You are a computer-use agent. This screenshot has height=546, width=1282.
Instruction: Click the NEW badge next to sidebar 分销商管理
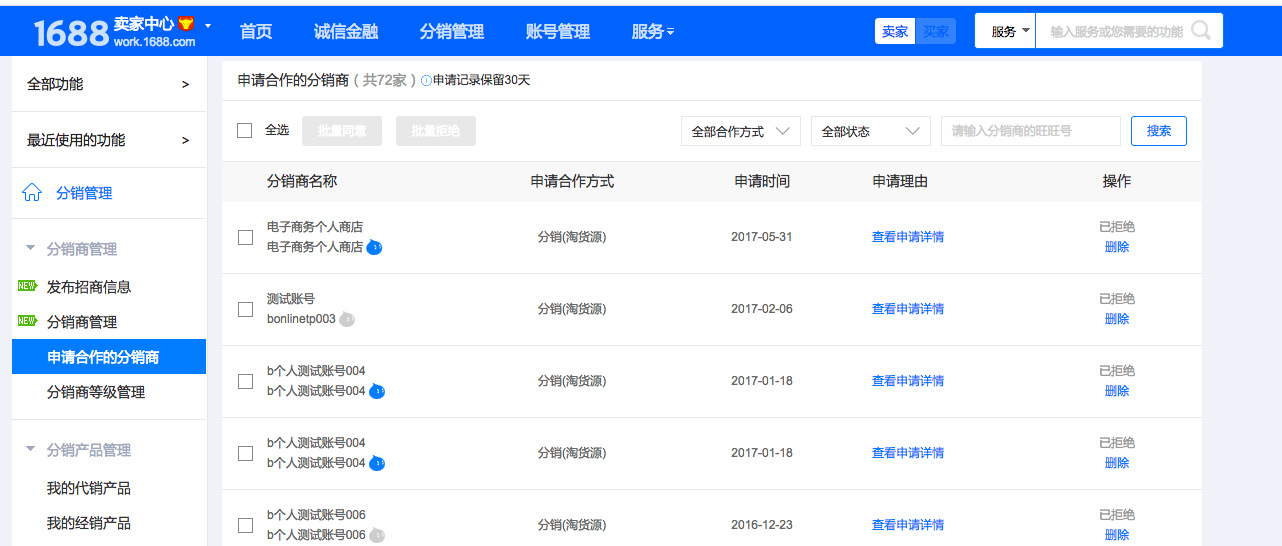[x=27, y=321]
